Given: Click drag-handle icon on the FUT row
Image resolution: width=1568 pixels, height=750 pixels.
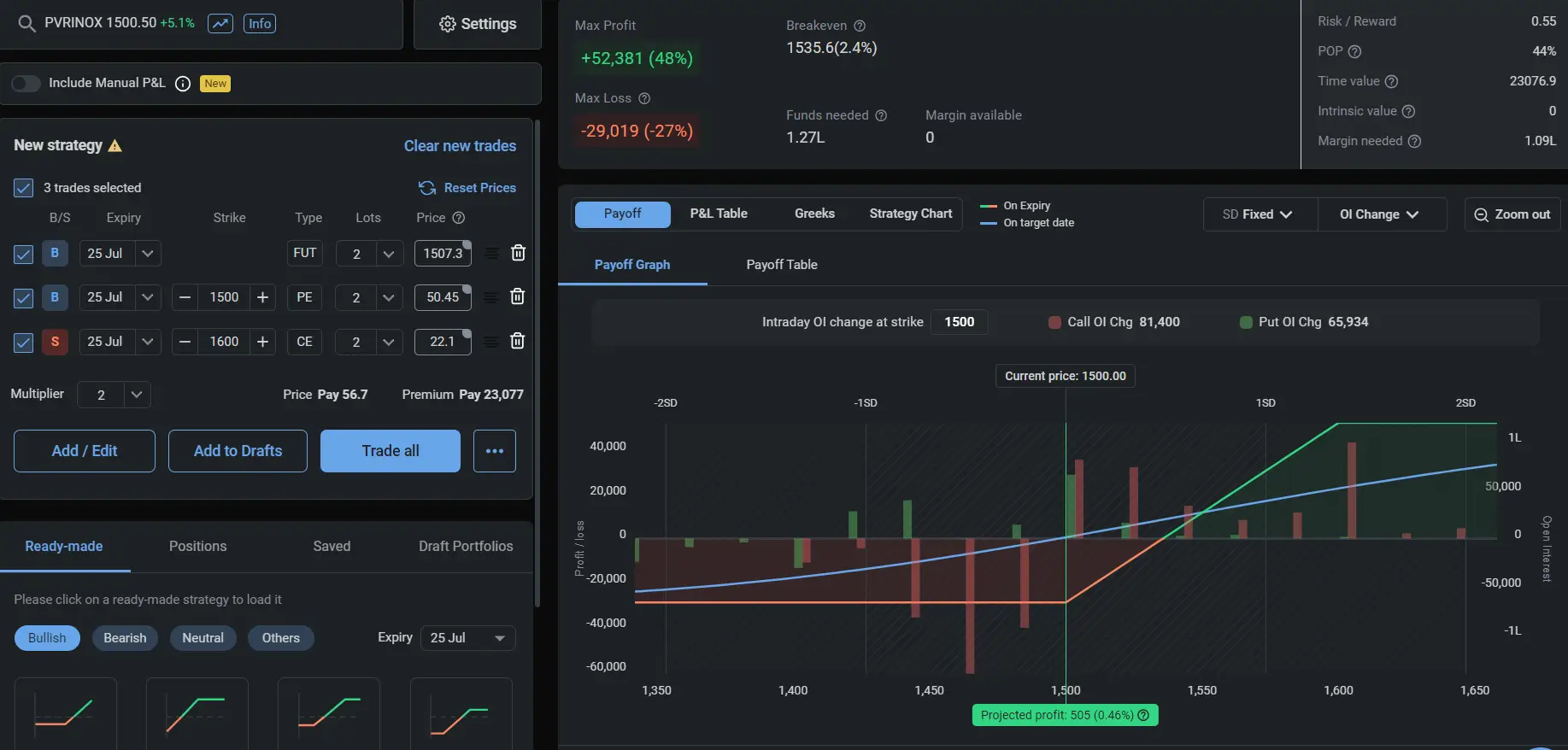Looking at the screenshot, I should tap(491, 253).
